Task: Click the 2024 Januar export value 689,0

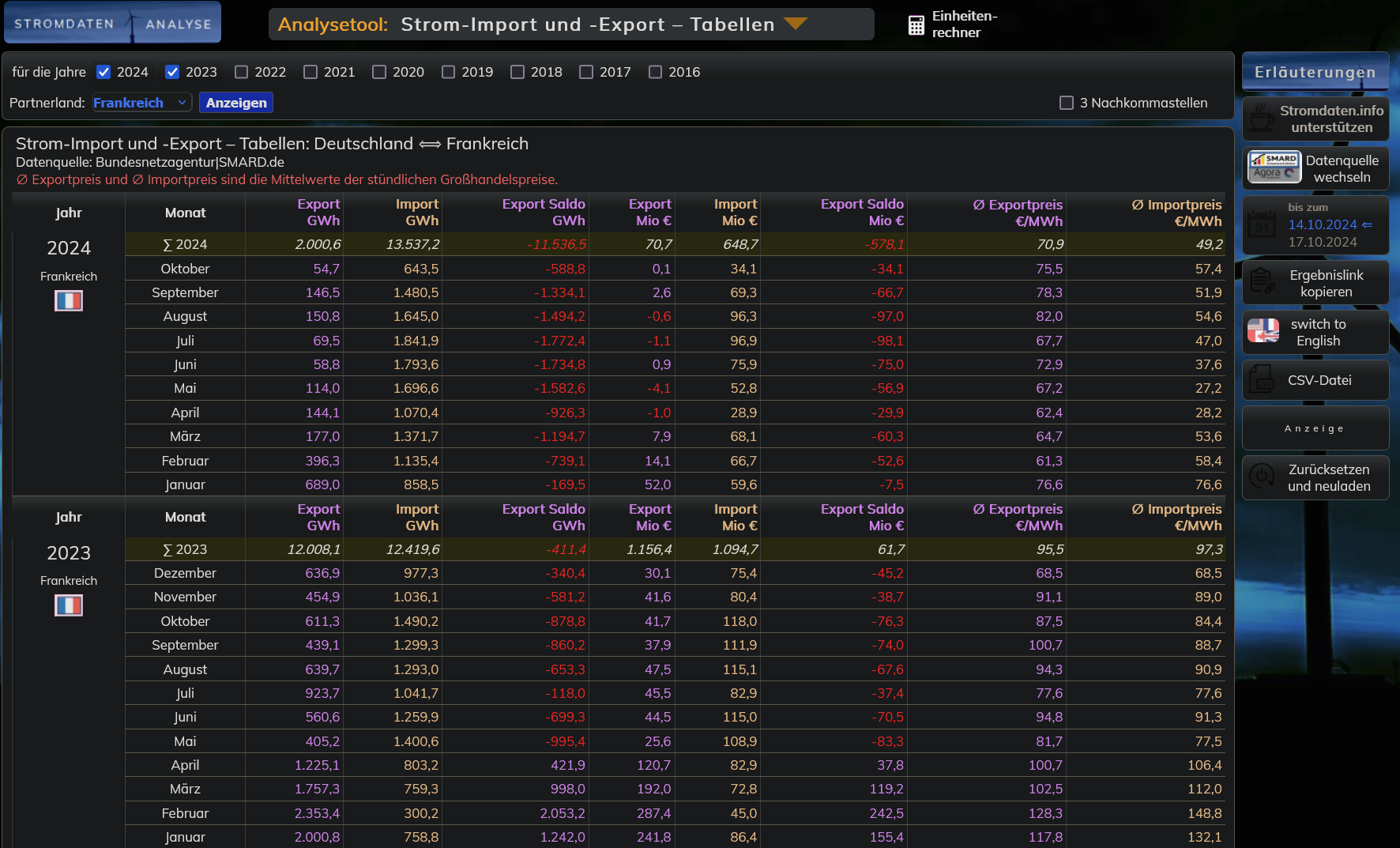Action: point(322,484)
